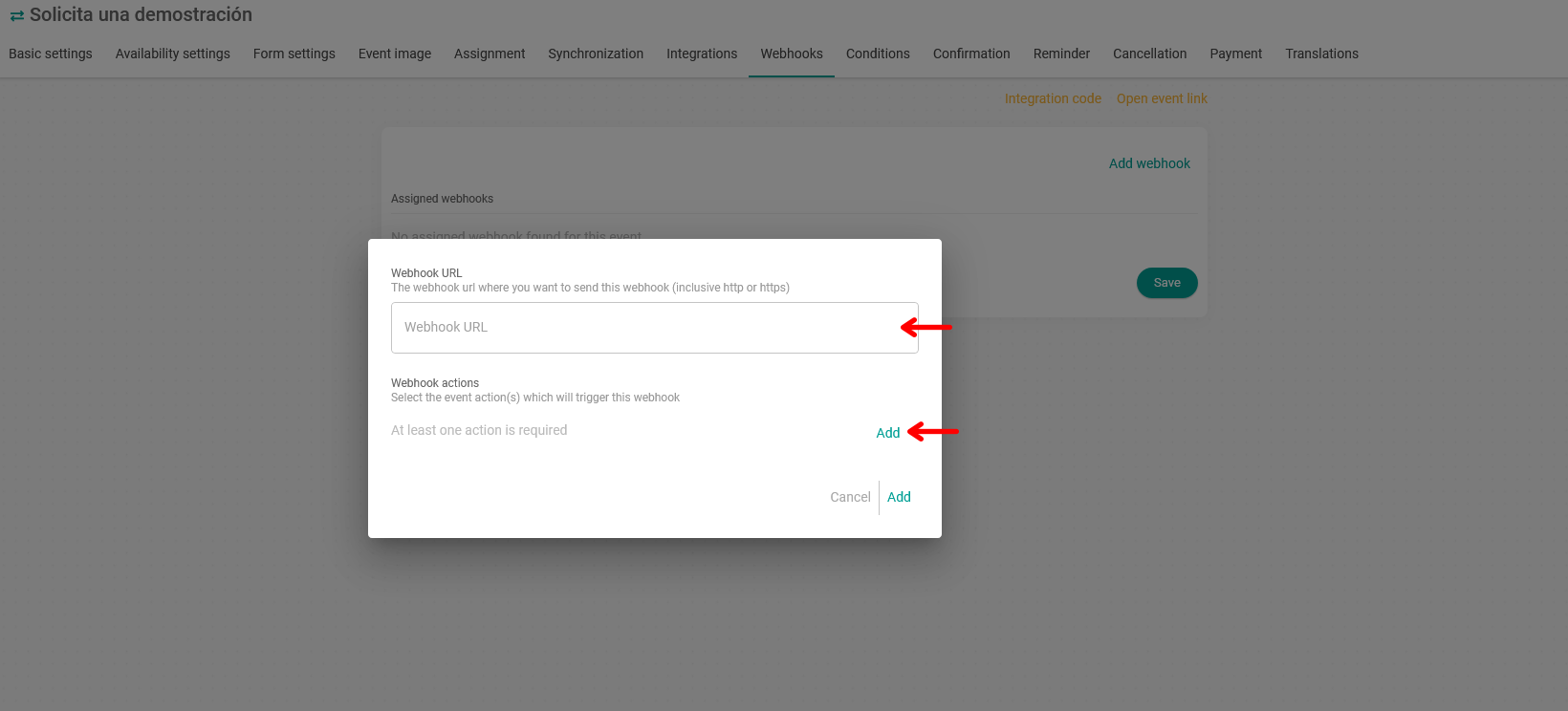This screenshot has width=1568, height=711.
Task: Click Add webhook link in panel
Action: coord(1149,163)
